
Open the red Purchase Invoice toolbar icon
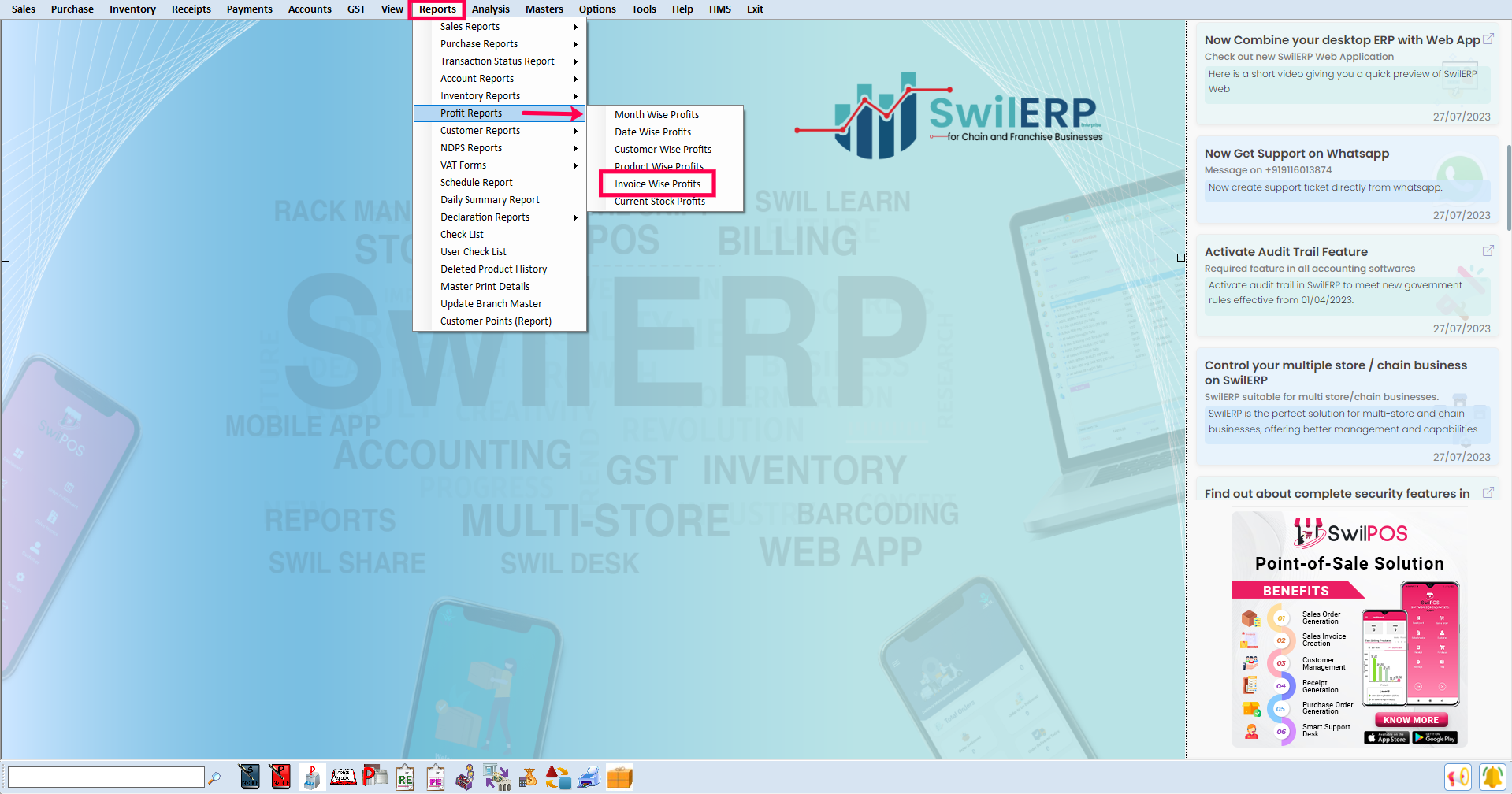click(280, 777)
